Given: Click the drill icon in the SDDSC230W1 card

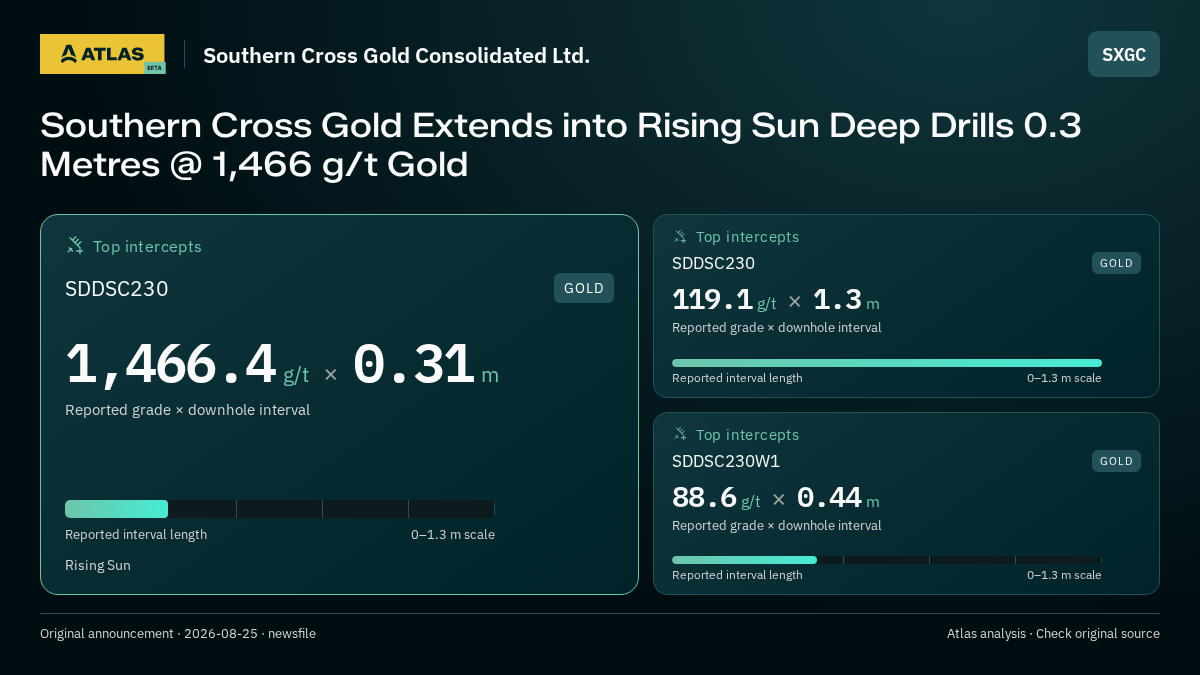Looking at the screenshot, I should pos(680,435).
